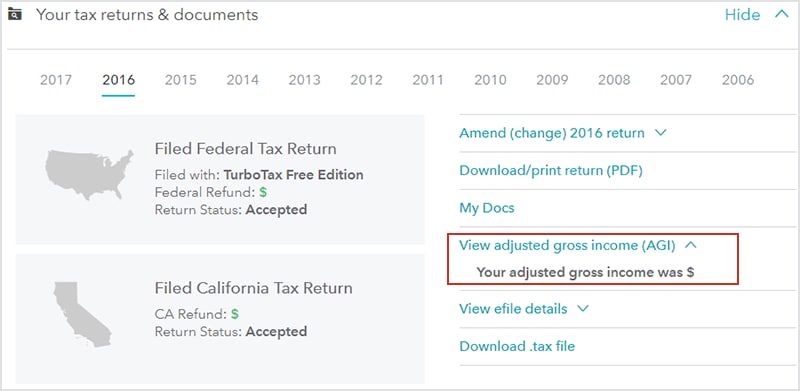This screenshot has height=391, width=800.
Task: Click the Hide link text
Action: click(x=742, y=15)
